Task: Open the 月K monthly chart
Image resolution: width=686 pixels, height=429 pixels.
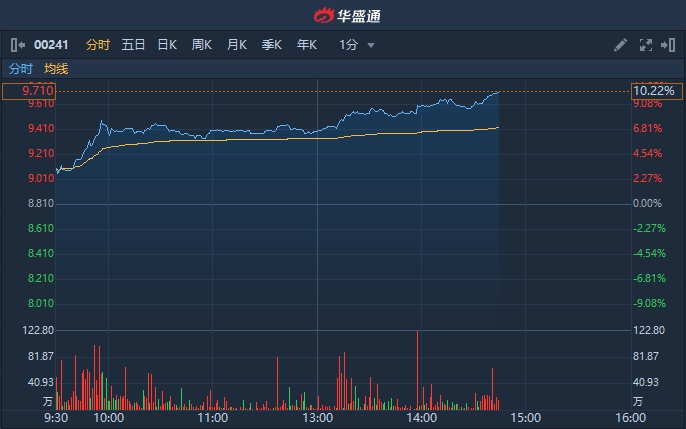Action: click(x=237, y=45)
